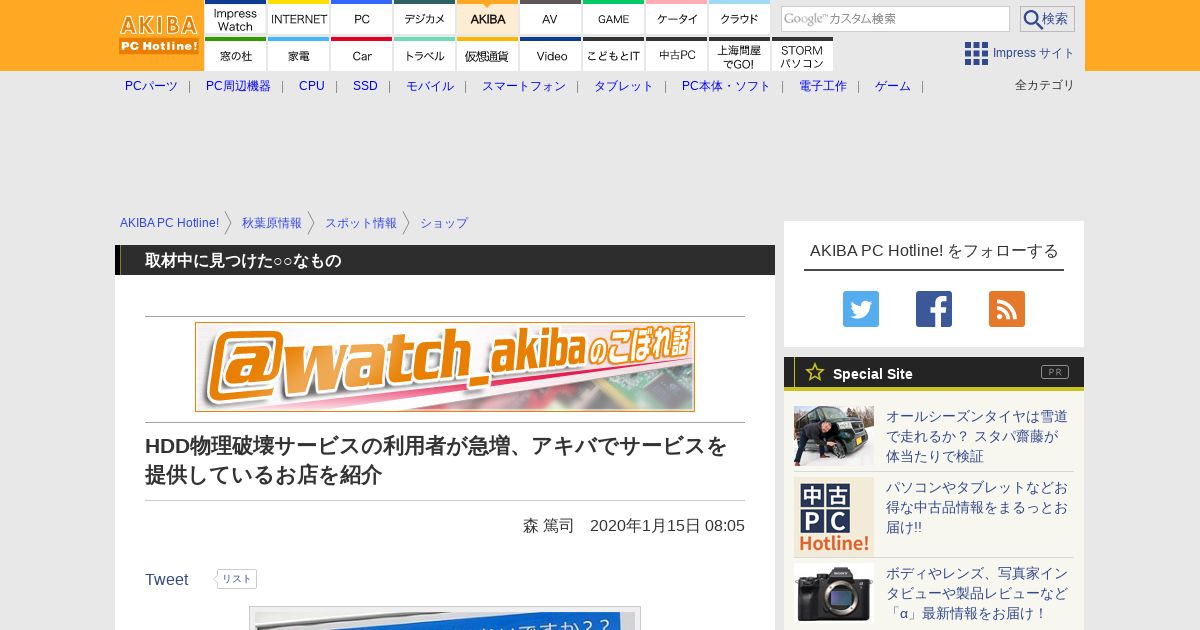Go to the トラベル tab
The height and width of the screenshot is (630, 1200).
click(424, 54)
